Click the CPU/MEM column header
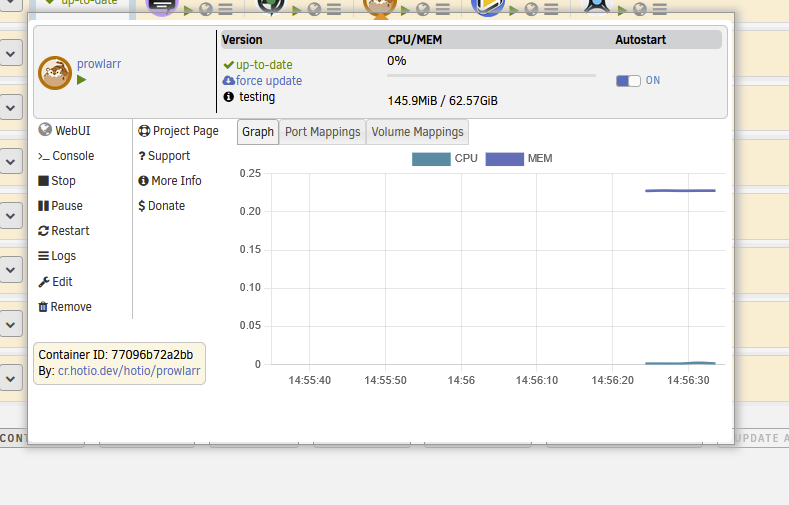789x505 pixels. point(415,40)
